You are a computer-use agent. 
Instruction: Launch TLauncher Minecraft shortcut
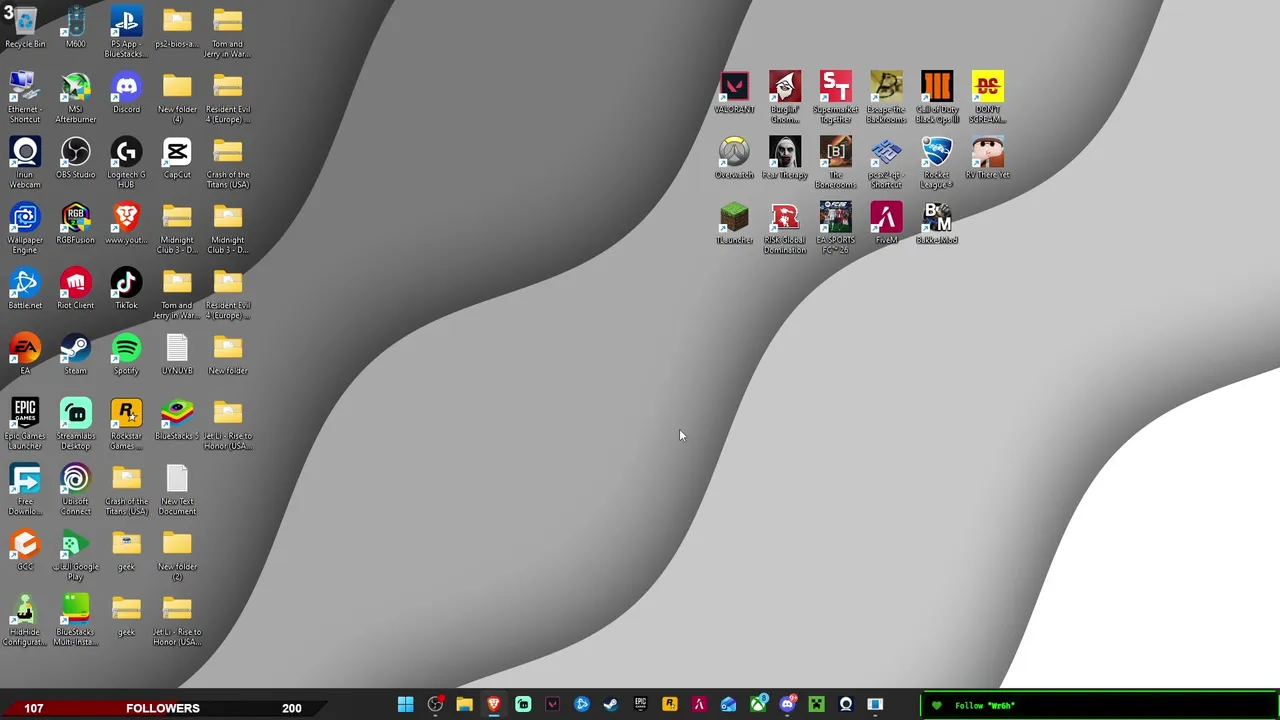click(734, 223)
